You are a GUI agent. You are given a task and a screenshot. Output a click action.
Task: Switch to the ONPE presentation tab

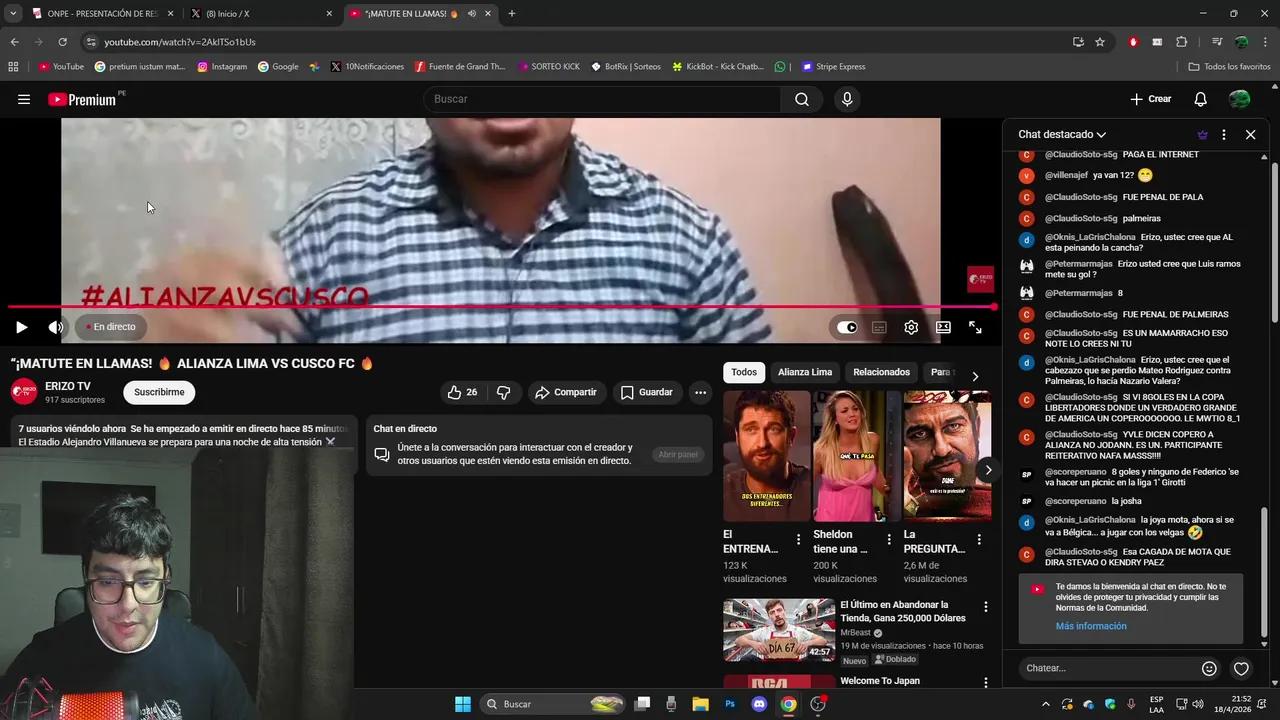tap(103, 14)
